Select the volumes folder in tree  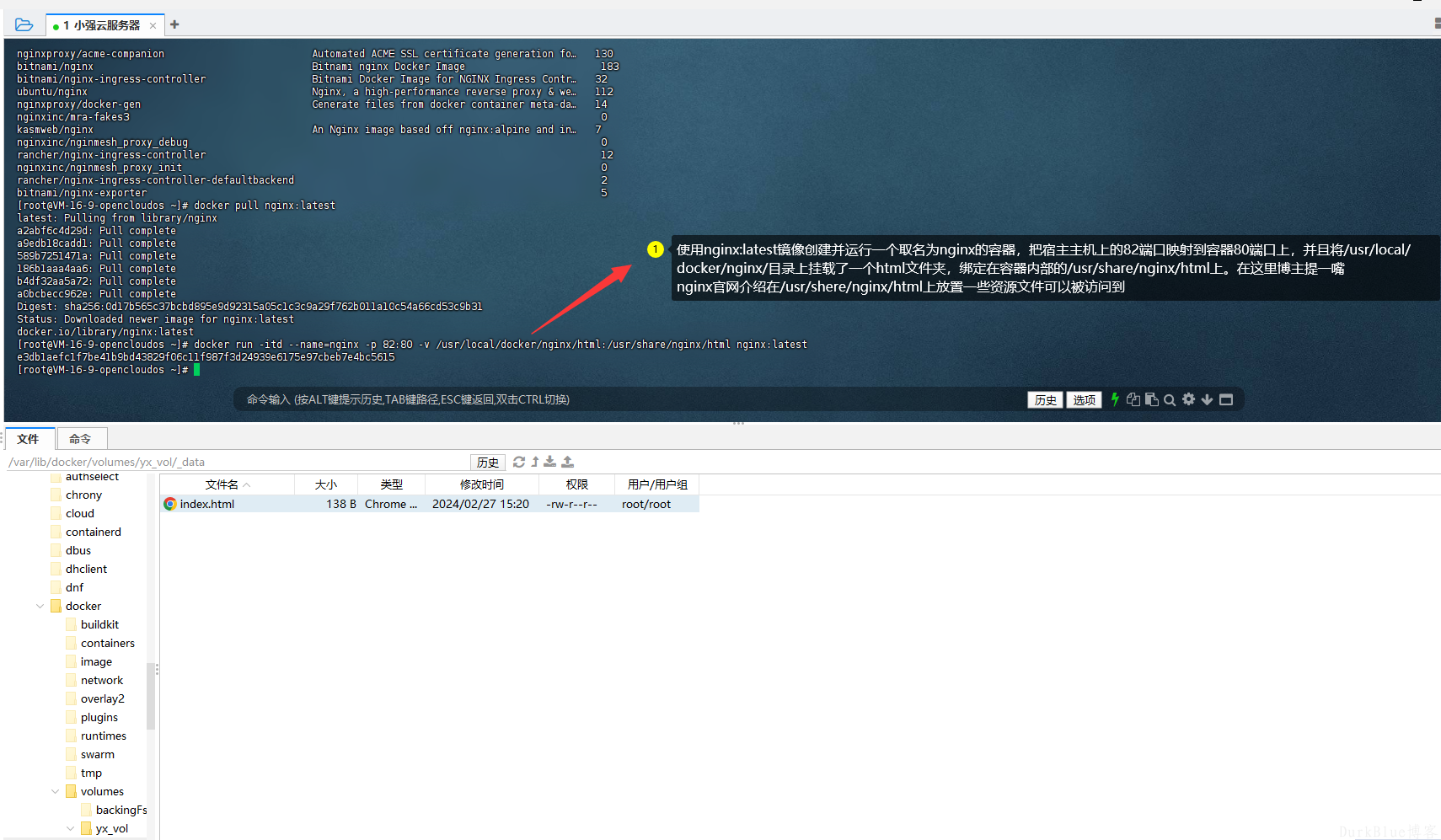(102, 791)
